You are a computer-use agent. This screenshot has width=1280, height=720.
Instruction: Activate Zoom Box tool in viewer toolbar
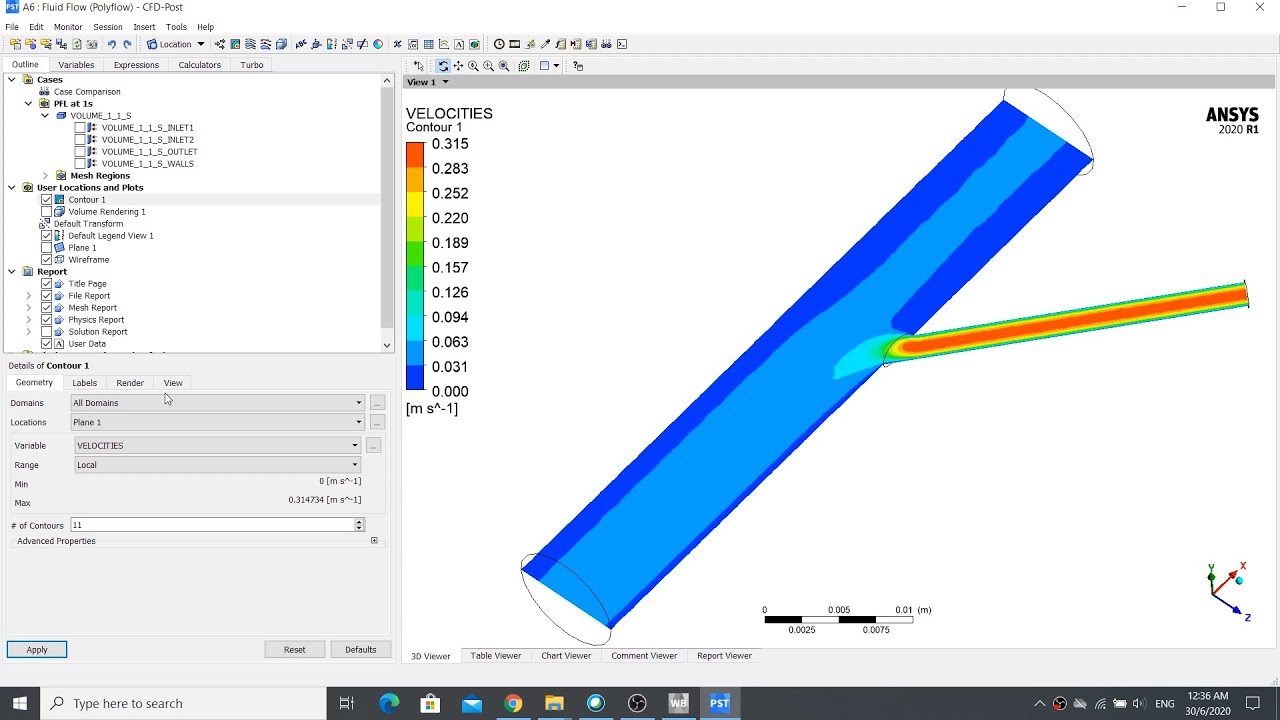click(x=488, y=66)
